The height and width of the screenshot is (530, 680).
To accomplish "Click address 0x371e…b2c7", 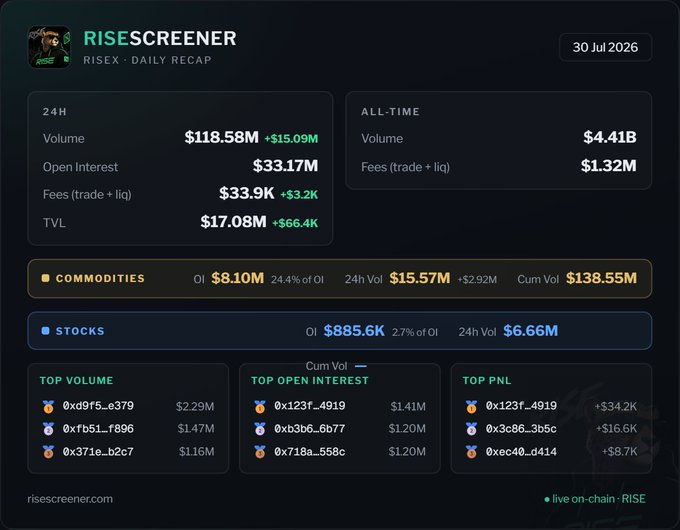I will 98,452.
